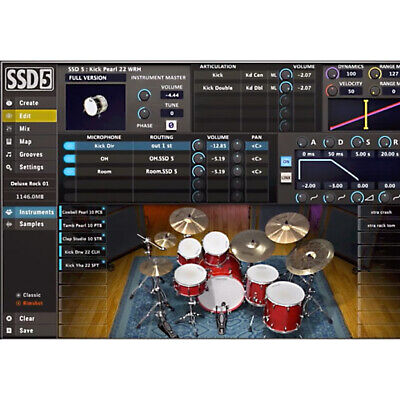Adjust the OH pan knob
This screenshot has height=400, width=400.
pyautogui.click(x=237, y=158)
